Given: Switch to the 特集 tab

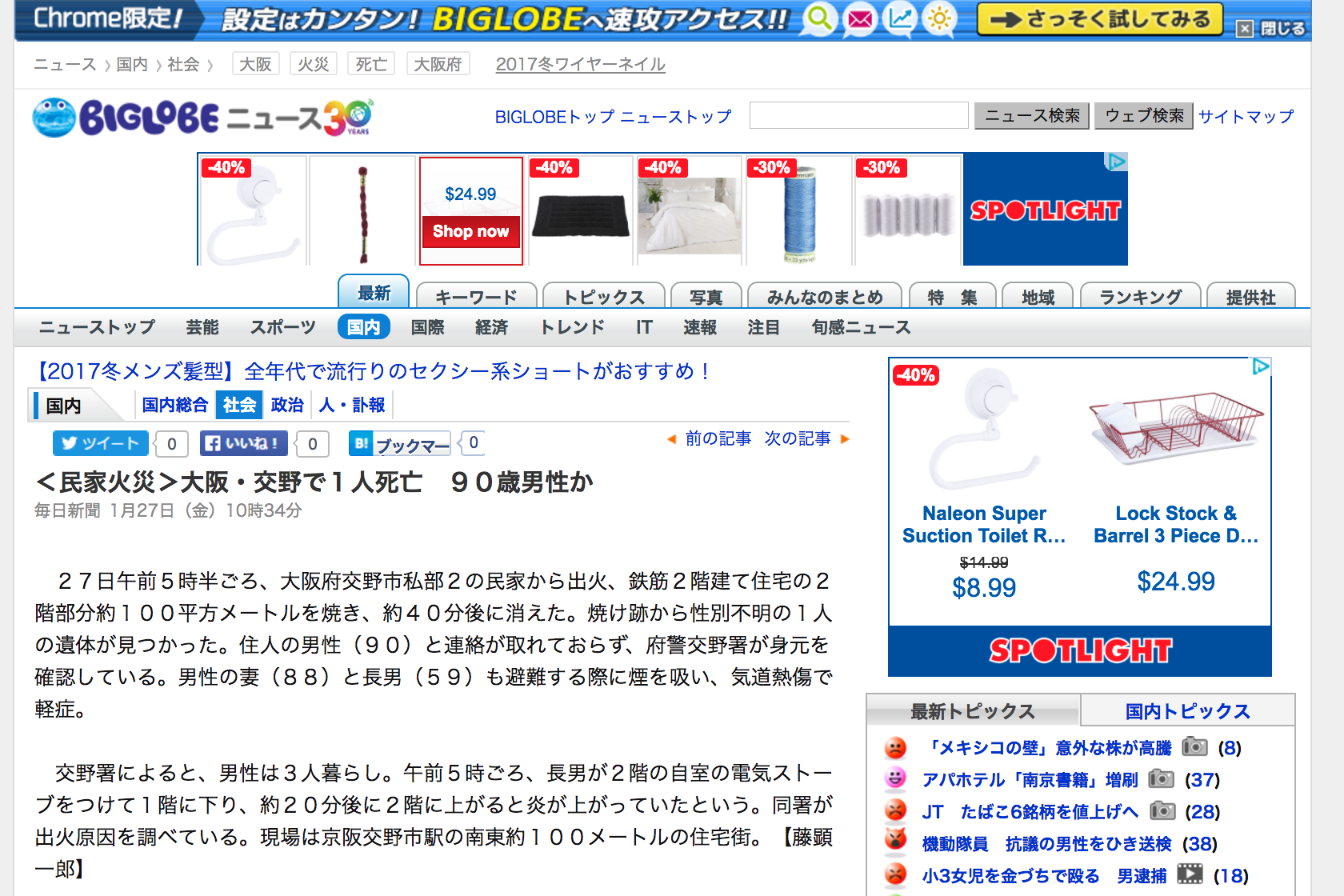Looking at the screenshot, I should [x=952, y=296].
